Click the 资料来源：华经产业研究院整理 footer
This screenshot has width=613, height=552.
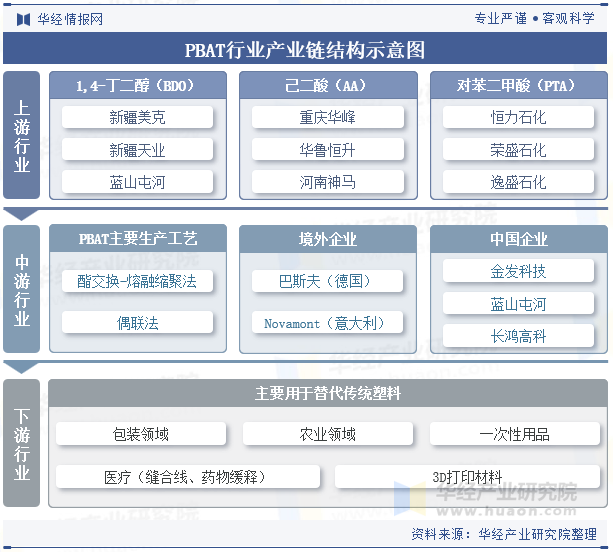tap(504, 534)
